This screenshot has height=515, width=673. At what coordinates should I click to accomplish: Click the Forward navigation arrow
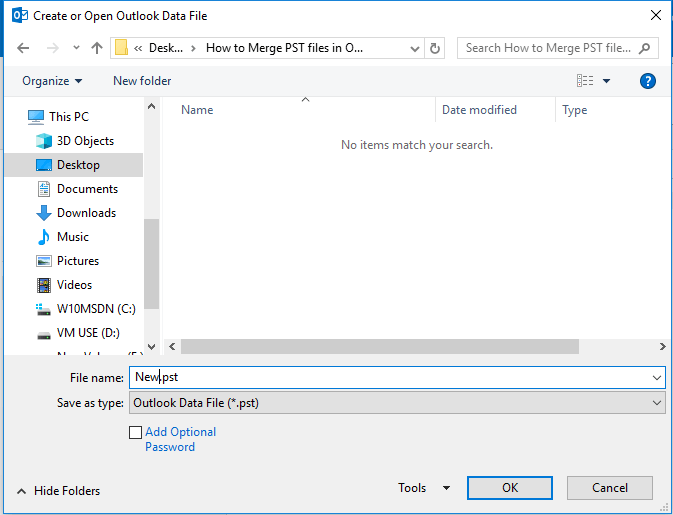pos(53,48)
